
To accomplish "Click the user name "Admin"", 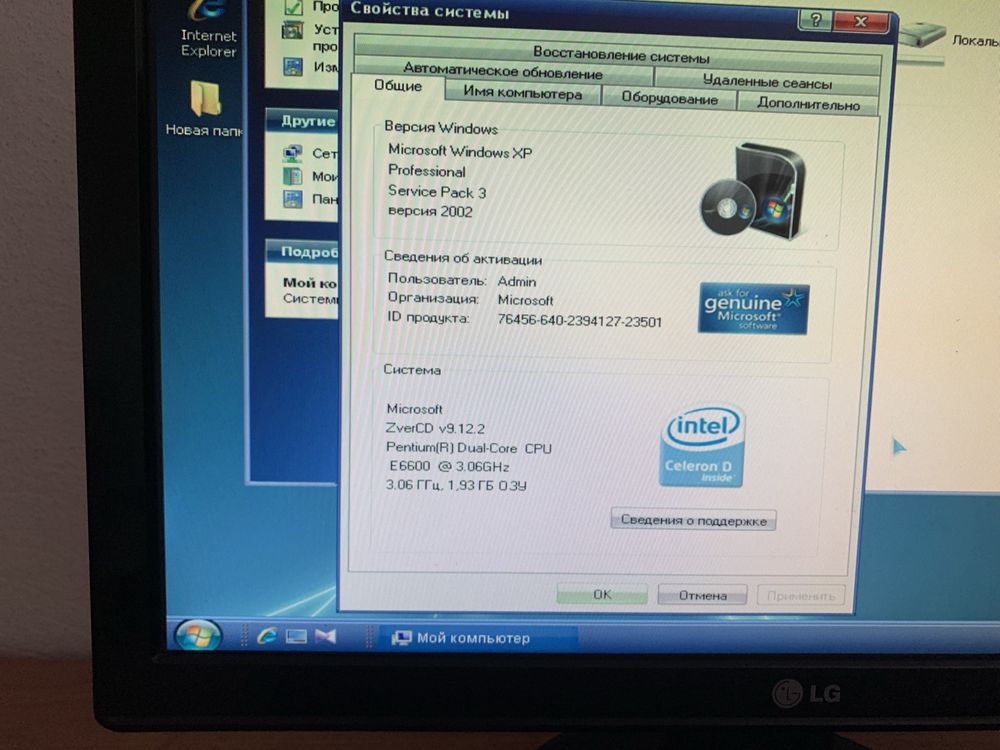I will point(517,281).
